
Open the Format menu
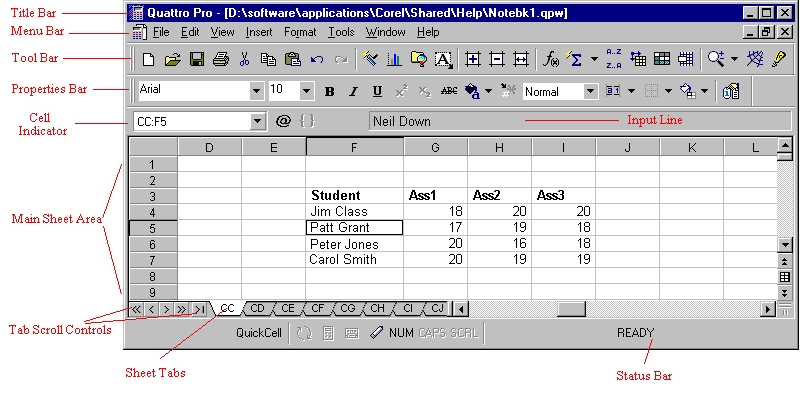(300, 32)
